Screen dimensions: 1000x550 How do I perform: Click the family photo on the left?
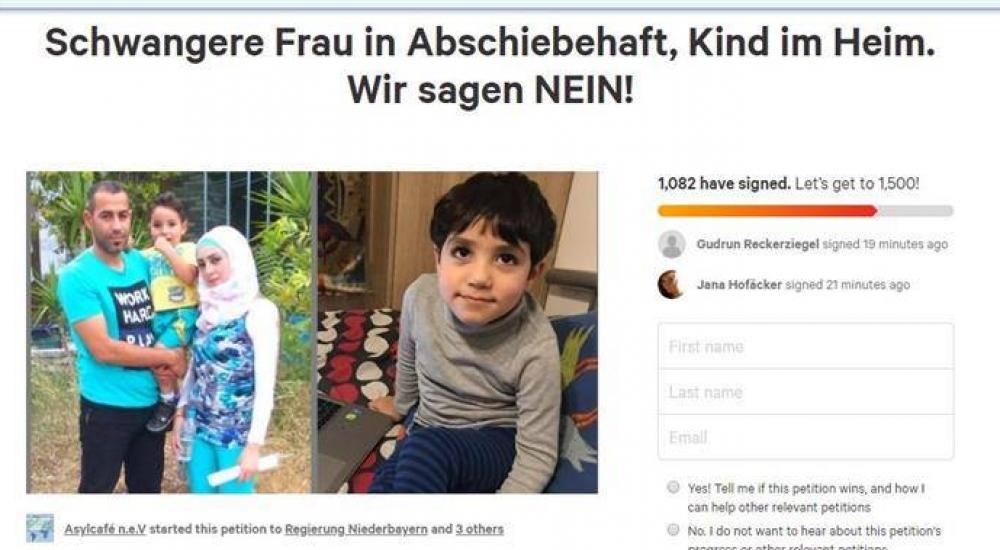[169, 332]
